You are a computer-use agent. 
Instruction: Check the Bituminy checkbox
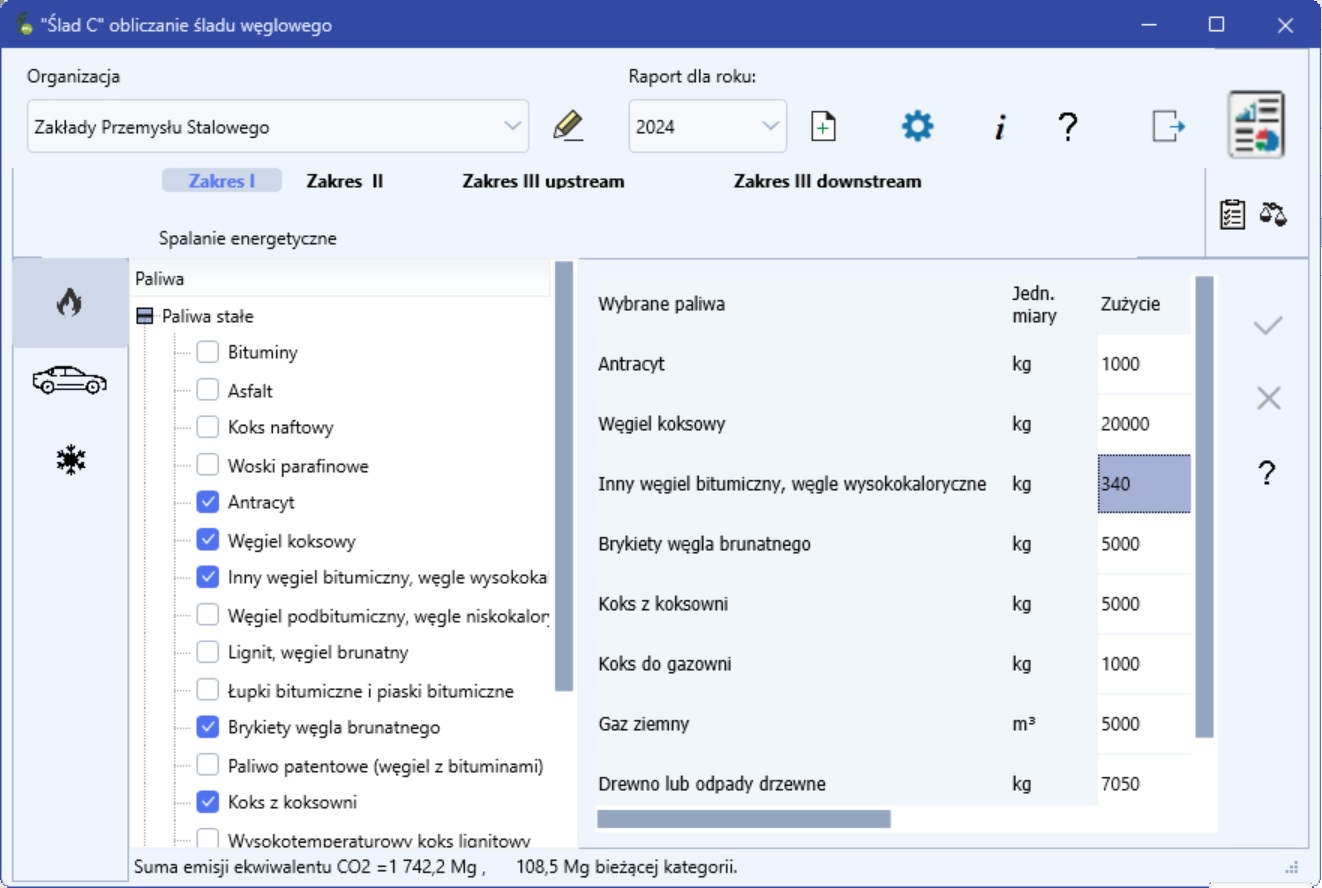coord(207,352)
